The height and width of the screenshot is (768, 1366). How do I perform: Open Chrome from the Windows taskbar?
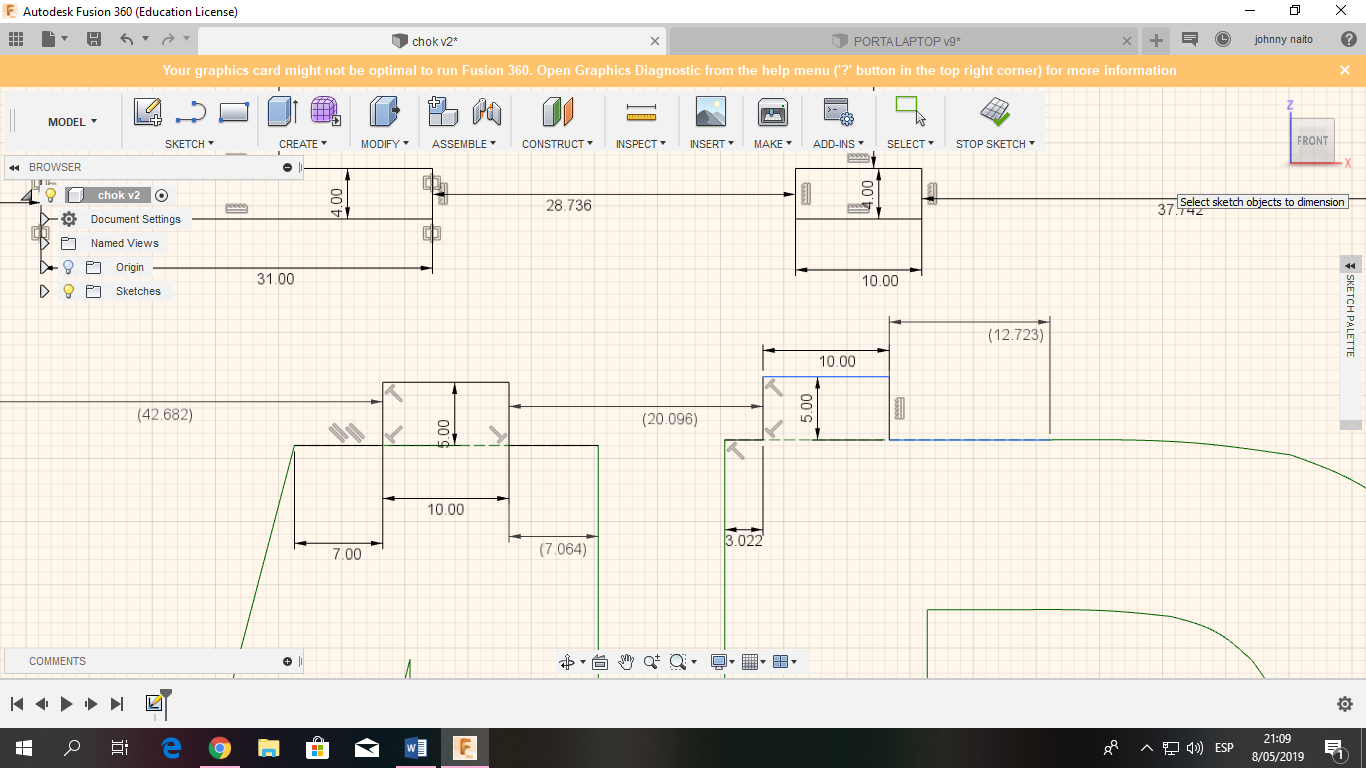tap(220, 748)
